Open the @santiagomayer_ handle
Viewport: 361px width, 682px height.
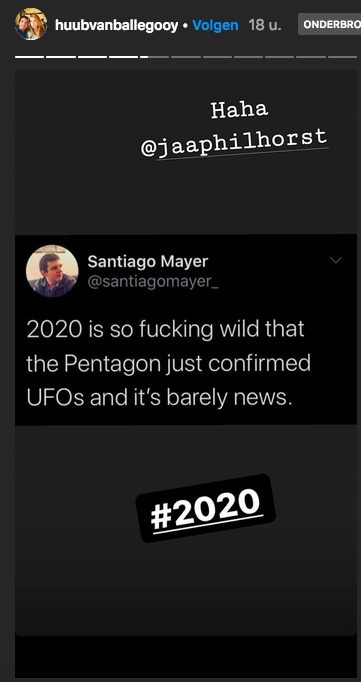[153, 282]
